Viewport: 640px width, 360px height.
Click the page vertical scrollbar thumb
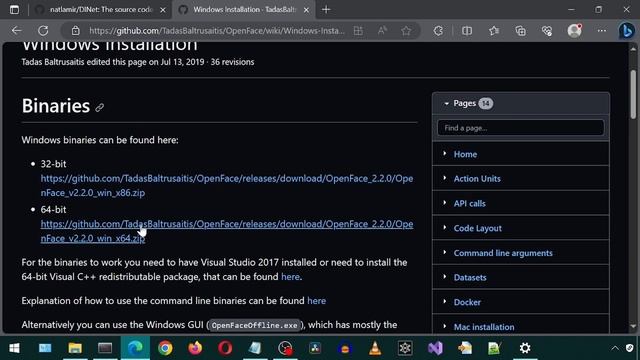(x=633, y=94)
